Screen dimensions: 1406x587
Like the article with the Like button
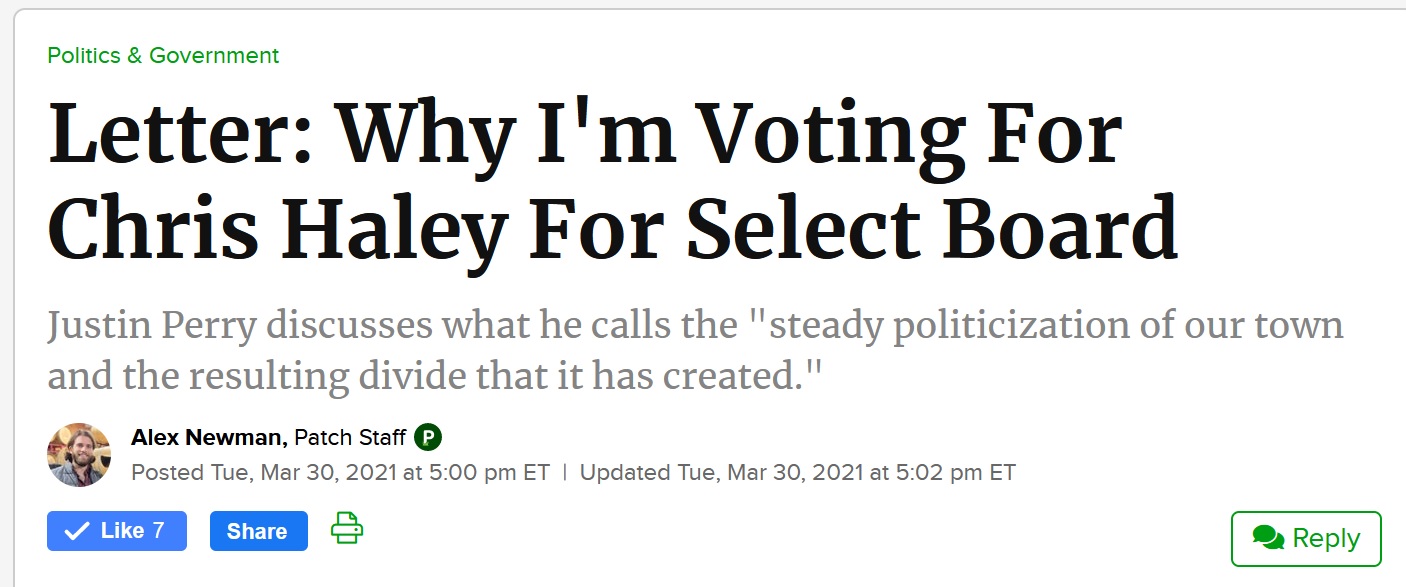pos(116,531)
